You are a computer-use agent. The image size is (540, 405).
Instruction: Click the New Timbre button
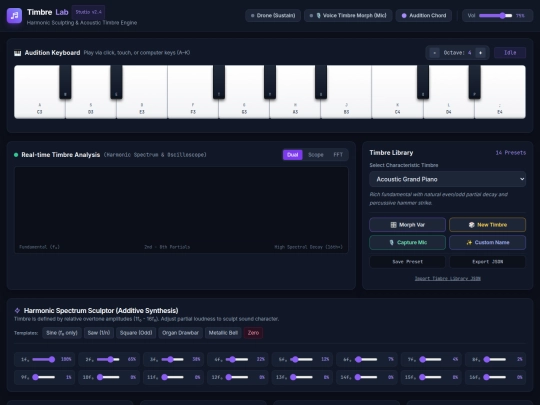(487, 225)
